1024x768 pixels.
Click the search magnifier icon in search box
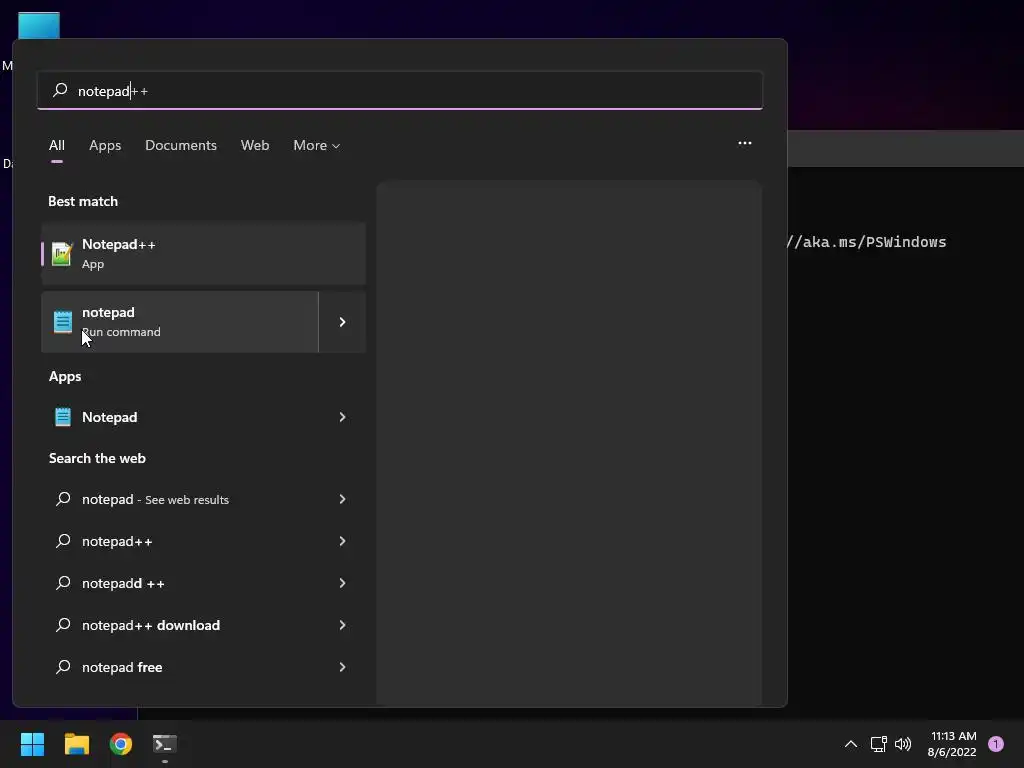pos(60,90)
